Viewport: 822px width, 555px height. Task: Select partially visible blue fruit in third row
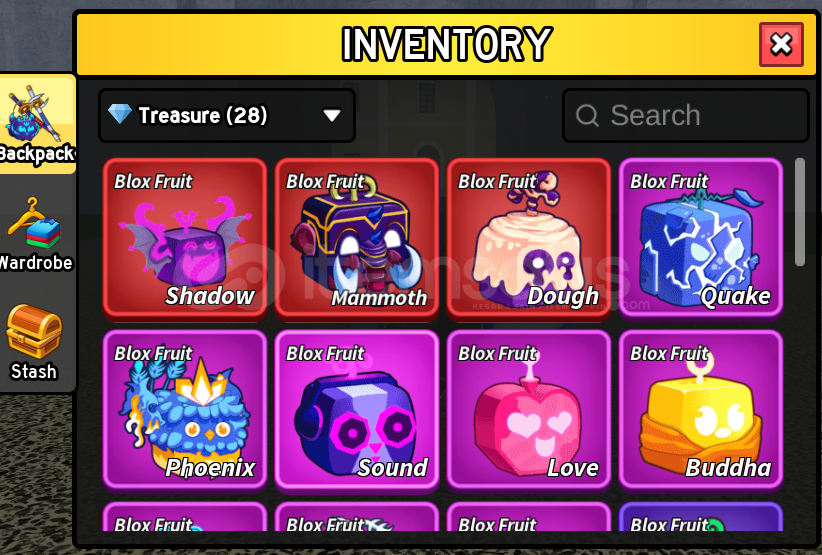700,517
